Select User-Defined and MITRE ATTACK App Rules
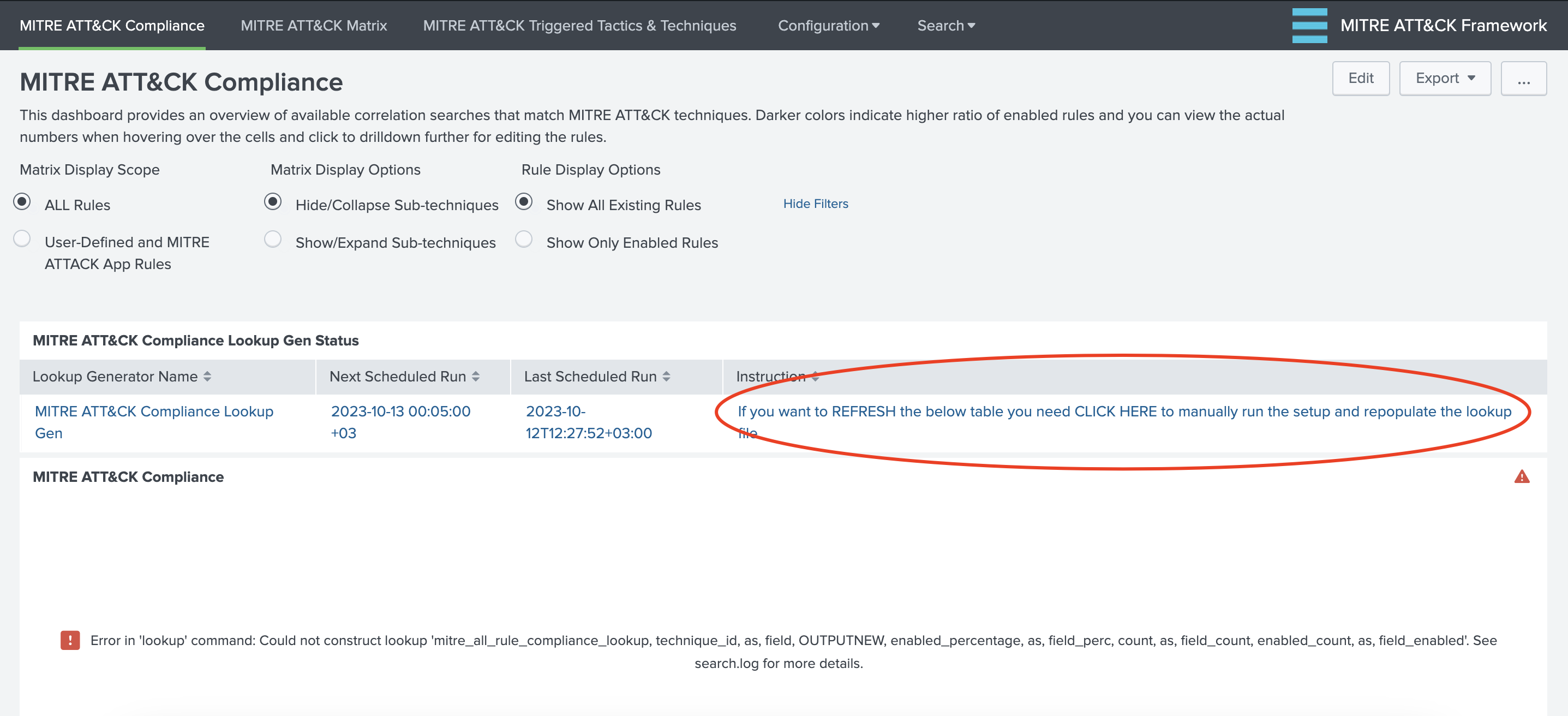Viewport: 1568px width, 716px height. tap(22, 239)
